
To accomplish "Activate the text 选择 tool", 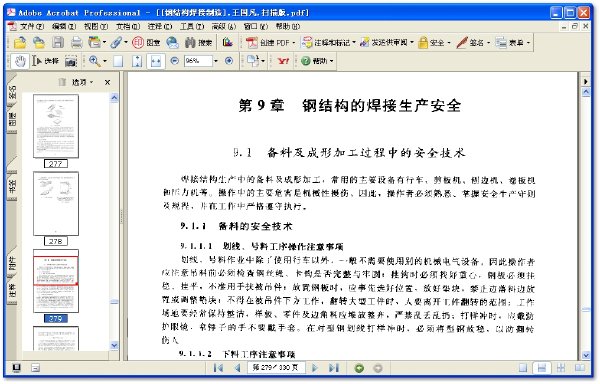I will 45,61.
